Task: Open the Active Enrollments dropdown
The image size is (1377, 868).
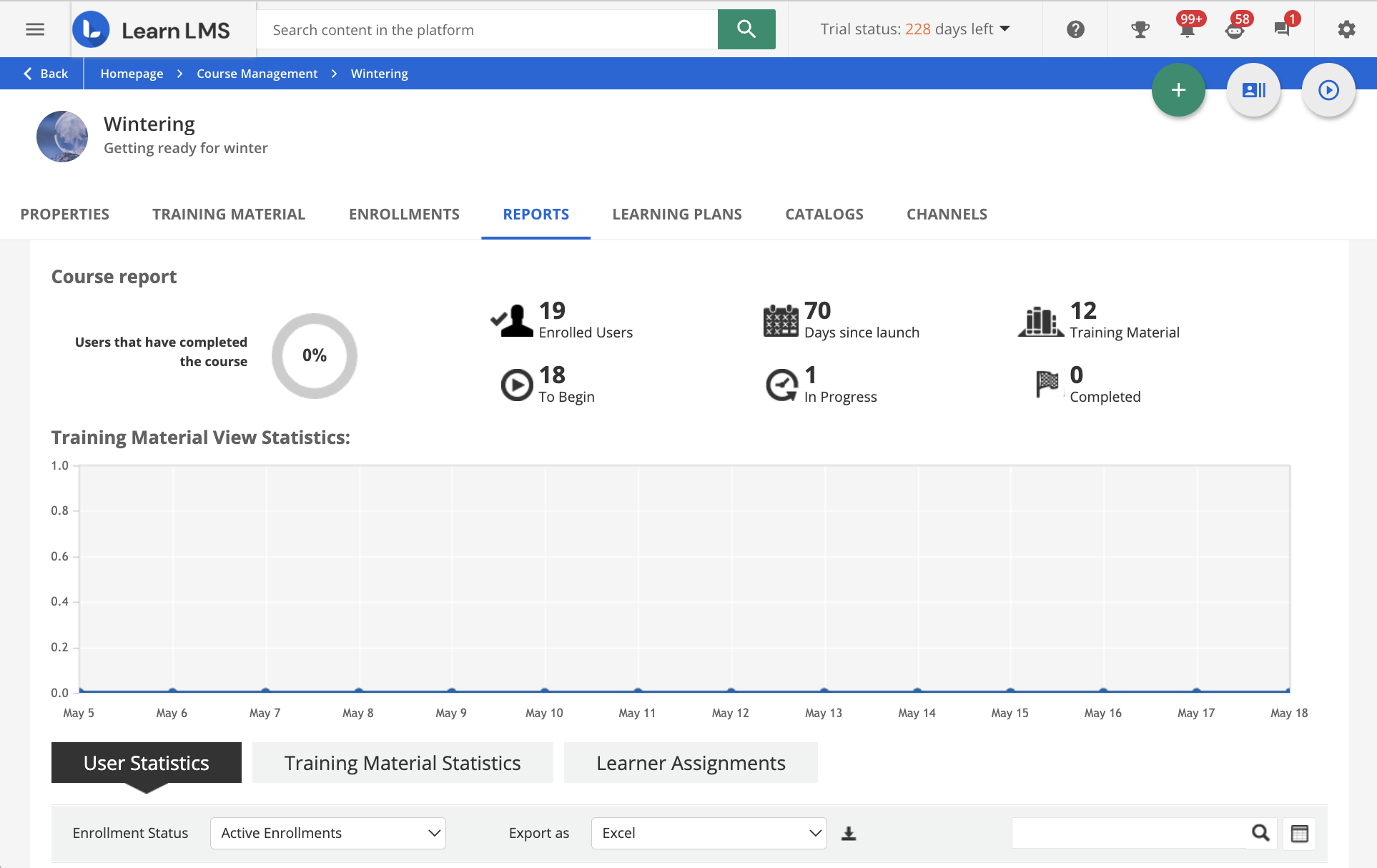Action: tap(327, 833)
